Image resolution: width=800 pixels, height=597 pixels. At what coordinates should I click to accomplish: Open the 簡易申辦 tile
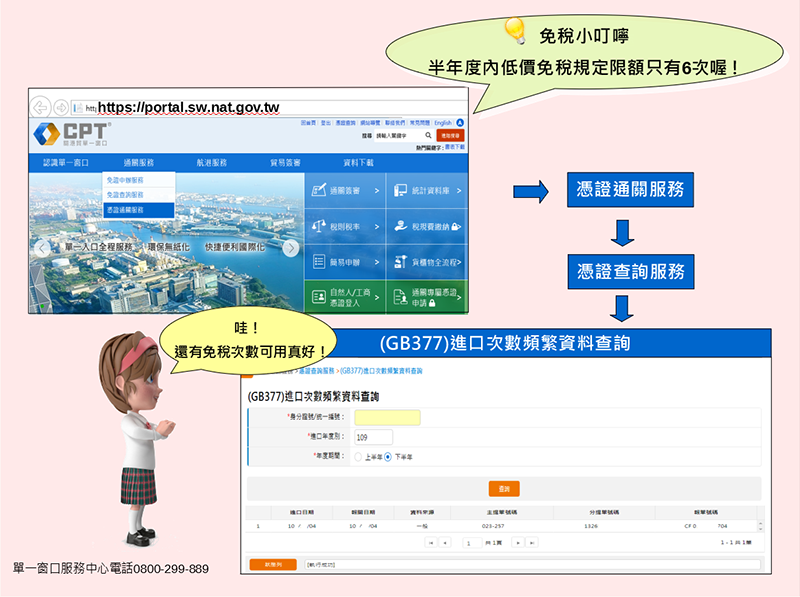coord(343,262)
